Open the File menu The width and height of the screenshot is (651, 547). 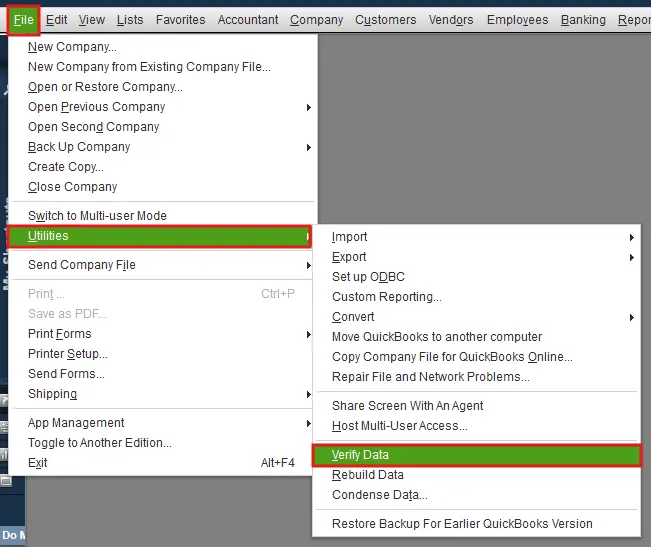[23, 20]
